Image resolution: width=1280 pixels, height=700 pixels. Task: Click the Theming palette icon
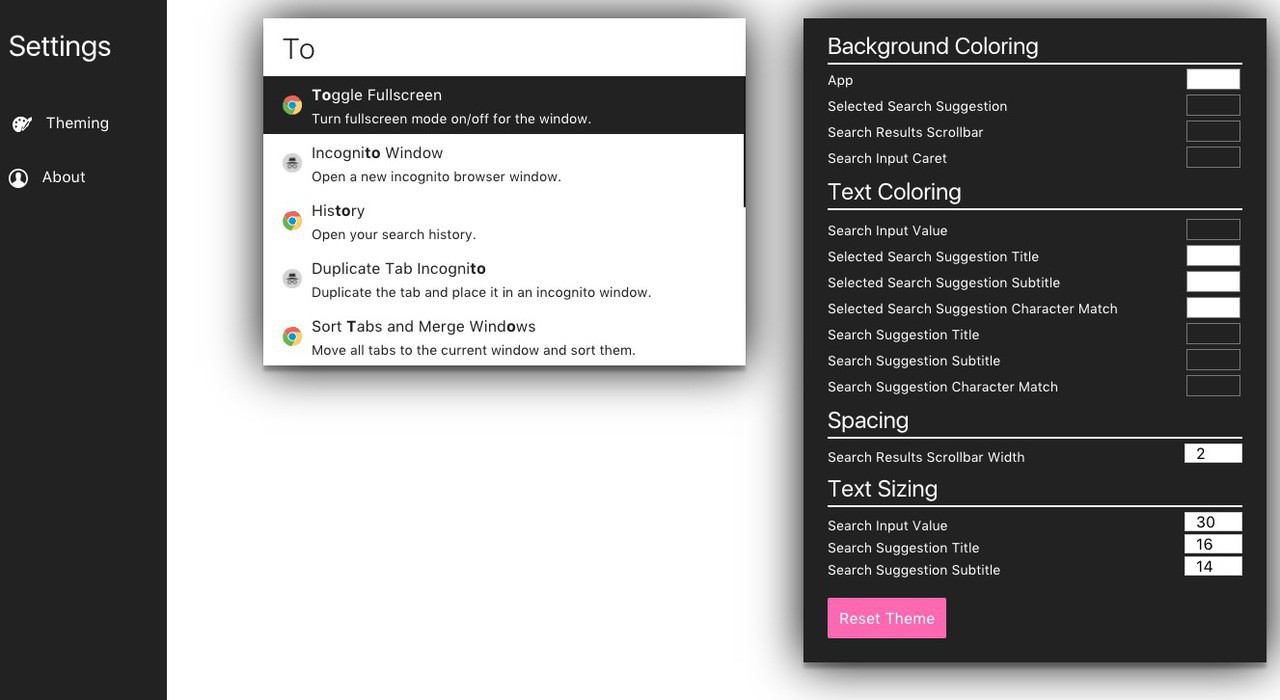[x=21, y=124]
